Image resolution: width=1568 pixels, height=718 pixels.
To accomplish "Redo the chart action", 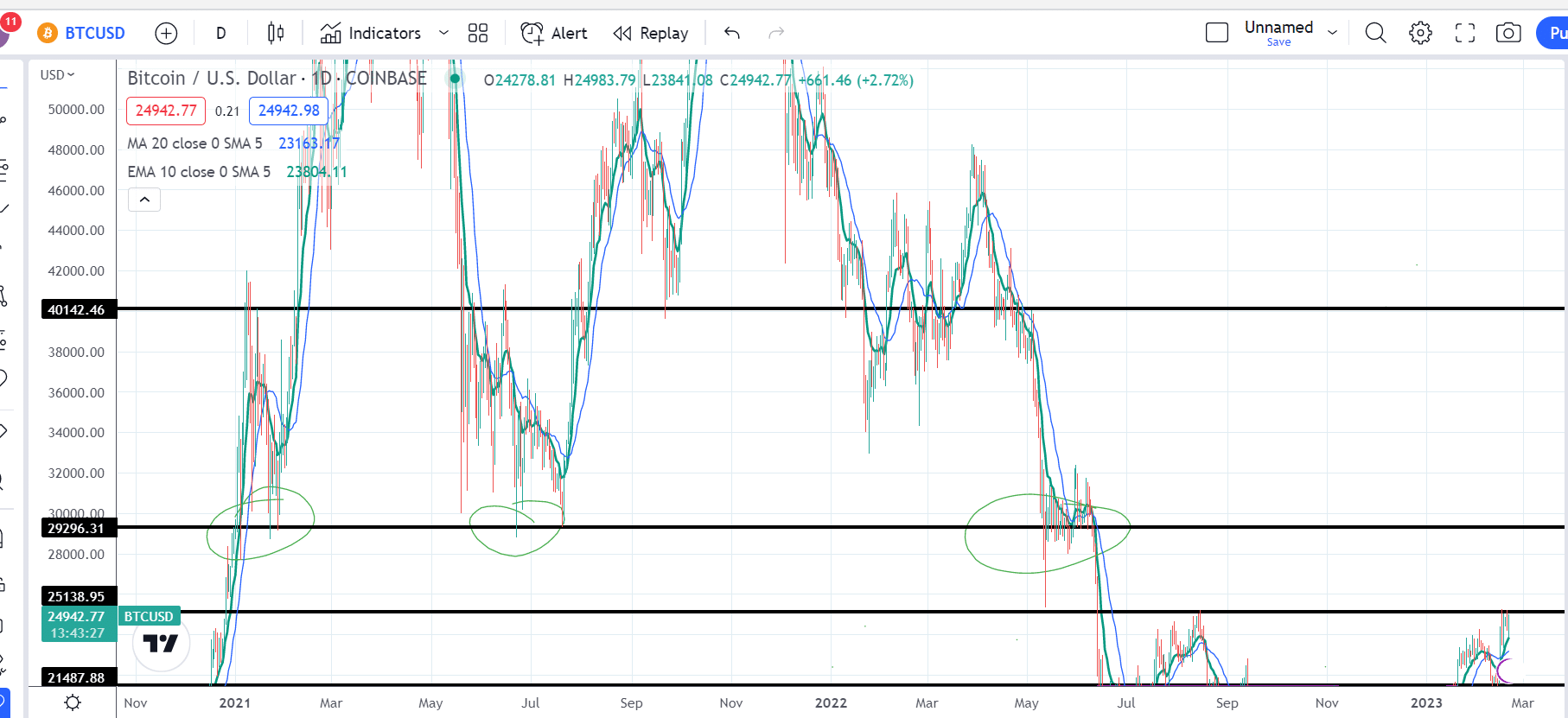I will [776, 33].
